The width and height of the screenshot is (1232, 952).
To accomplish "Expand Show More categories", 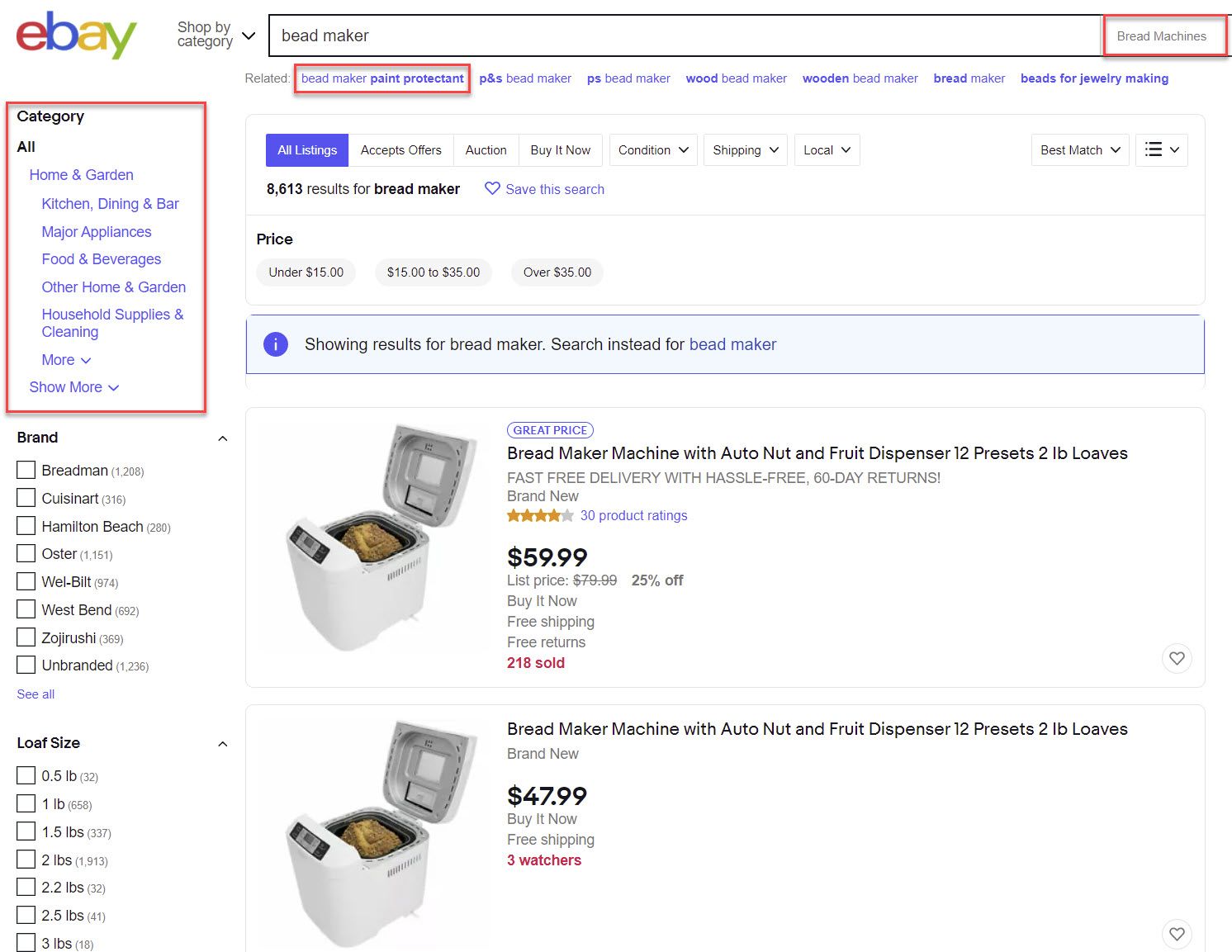I will coord(73,387).
